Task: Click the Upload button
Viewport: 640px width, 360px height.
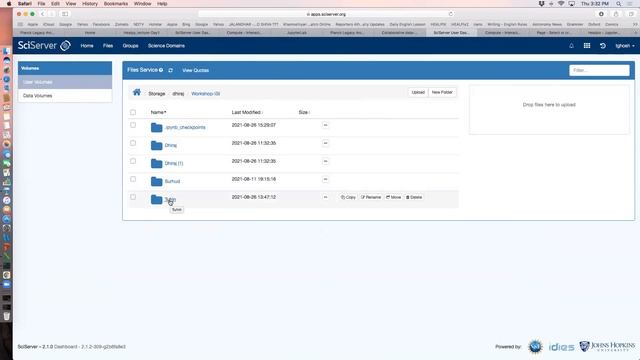Action: coord(418,92)
